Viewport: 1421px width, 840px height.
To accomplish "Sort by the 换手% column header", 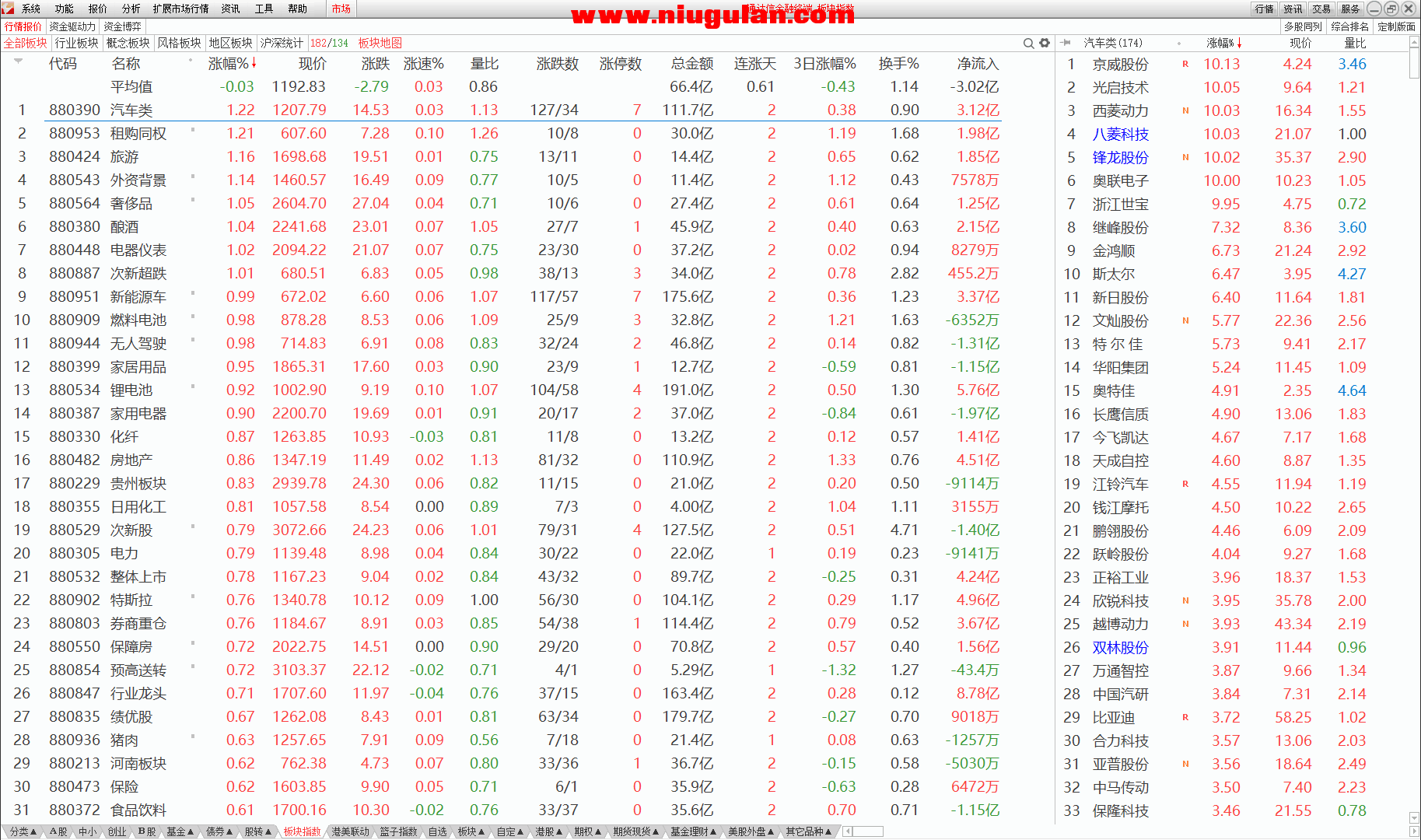I will [898, 64].
